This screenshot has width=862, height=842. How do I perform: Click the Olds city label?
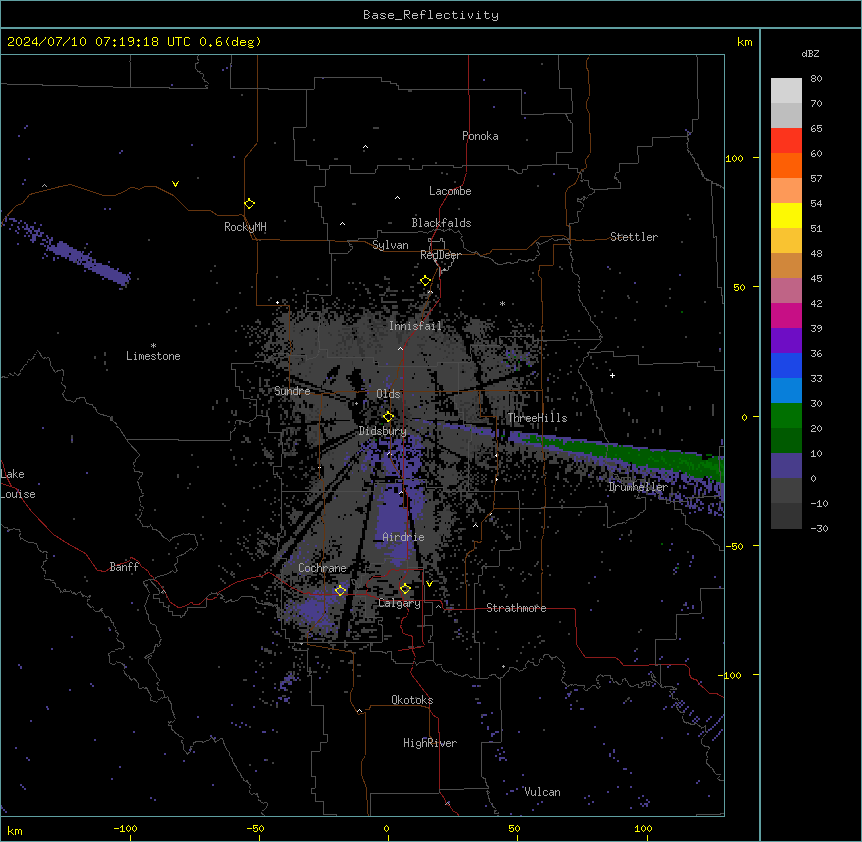tap(388, 394)
